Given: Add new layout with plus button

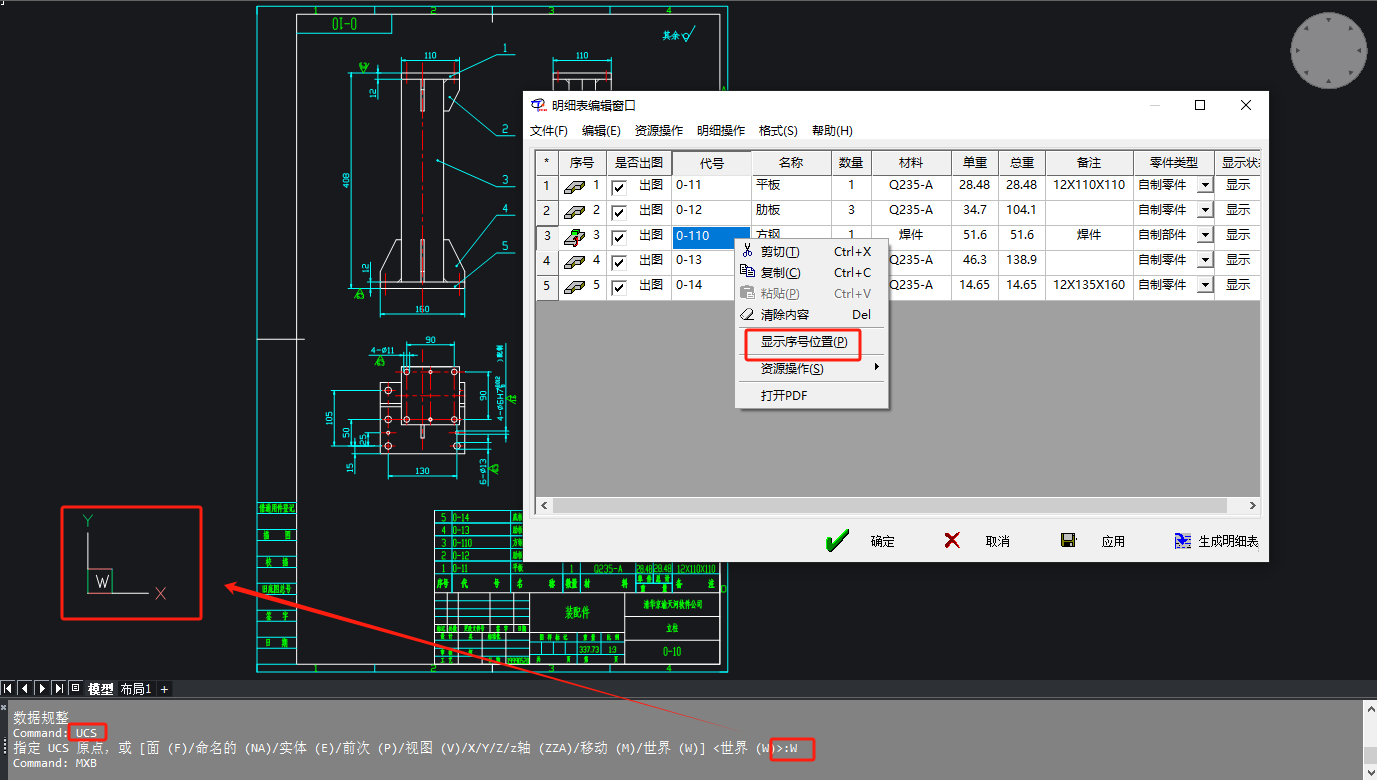Looking at the screenshot, I should click(x=164, y=689).
